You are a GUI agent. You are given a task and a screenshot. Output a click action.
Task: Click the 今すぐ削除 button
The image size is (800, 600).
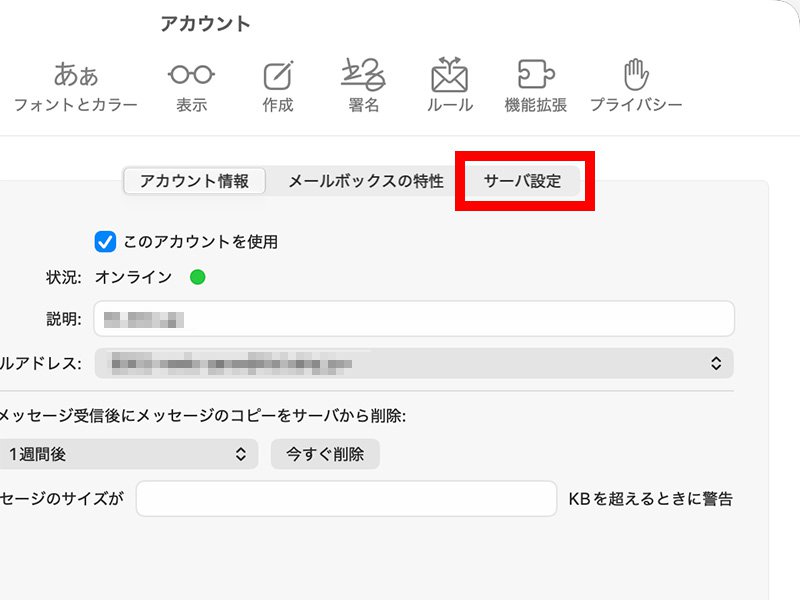tap(325, 454)
